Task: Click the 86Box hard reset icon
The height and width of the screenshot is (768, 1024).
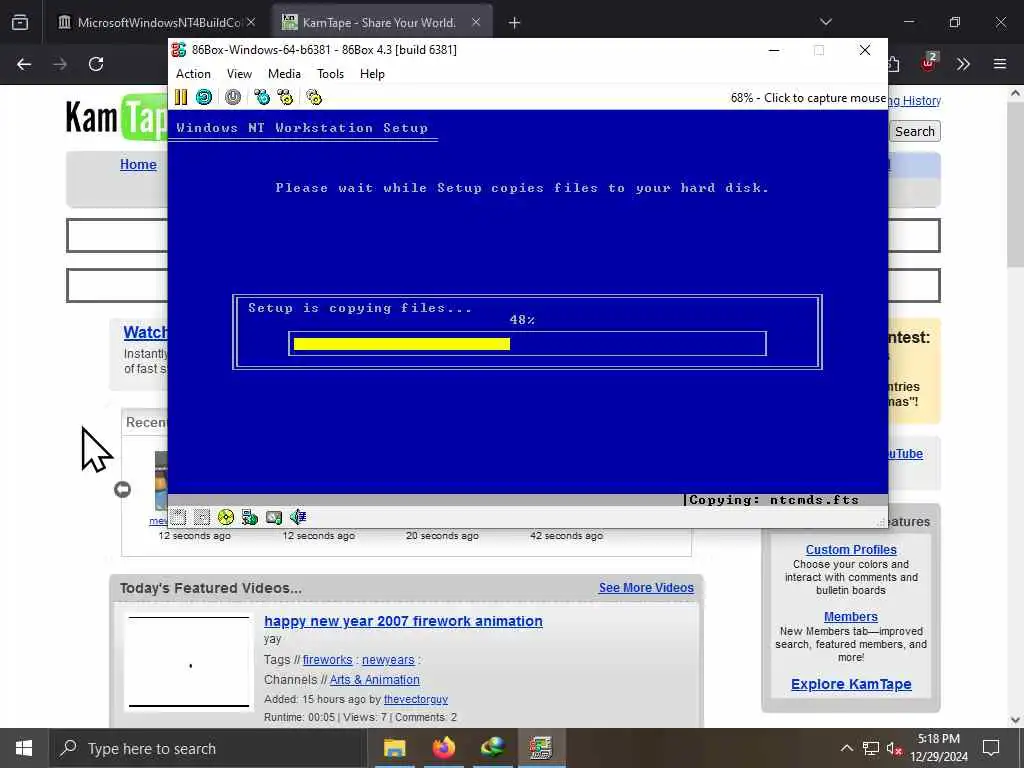Action: pos(204,98)
